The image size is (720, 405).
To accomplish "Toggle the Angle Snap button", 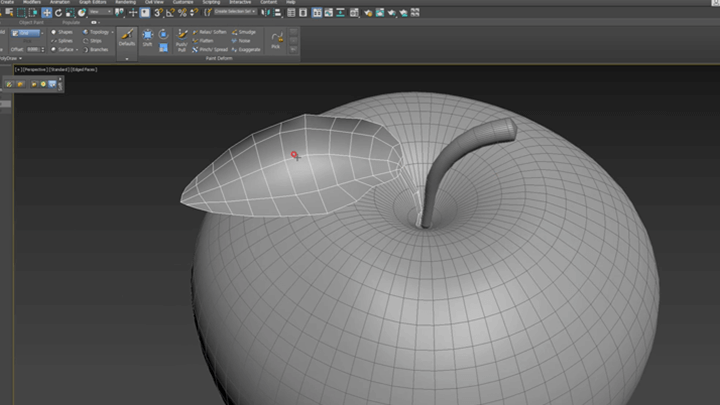I will 170,13.
